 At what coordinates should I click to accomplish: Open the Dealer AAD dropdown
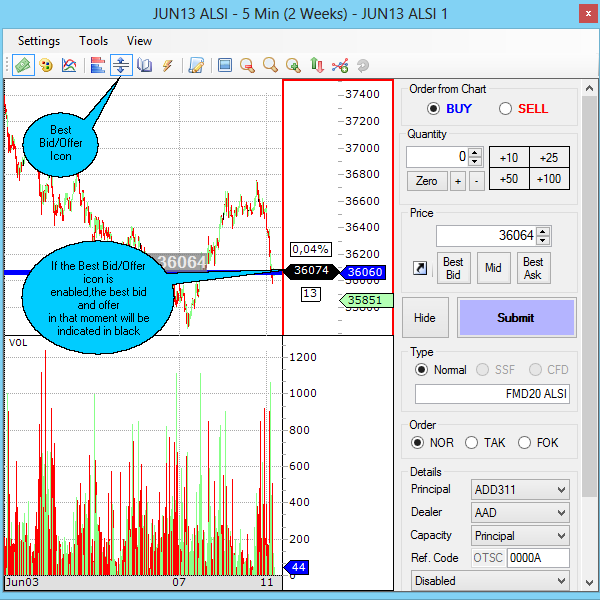click(x=519, y=513)
